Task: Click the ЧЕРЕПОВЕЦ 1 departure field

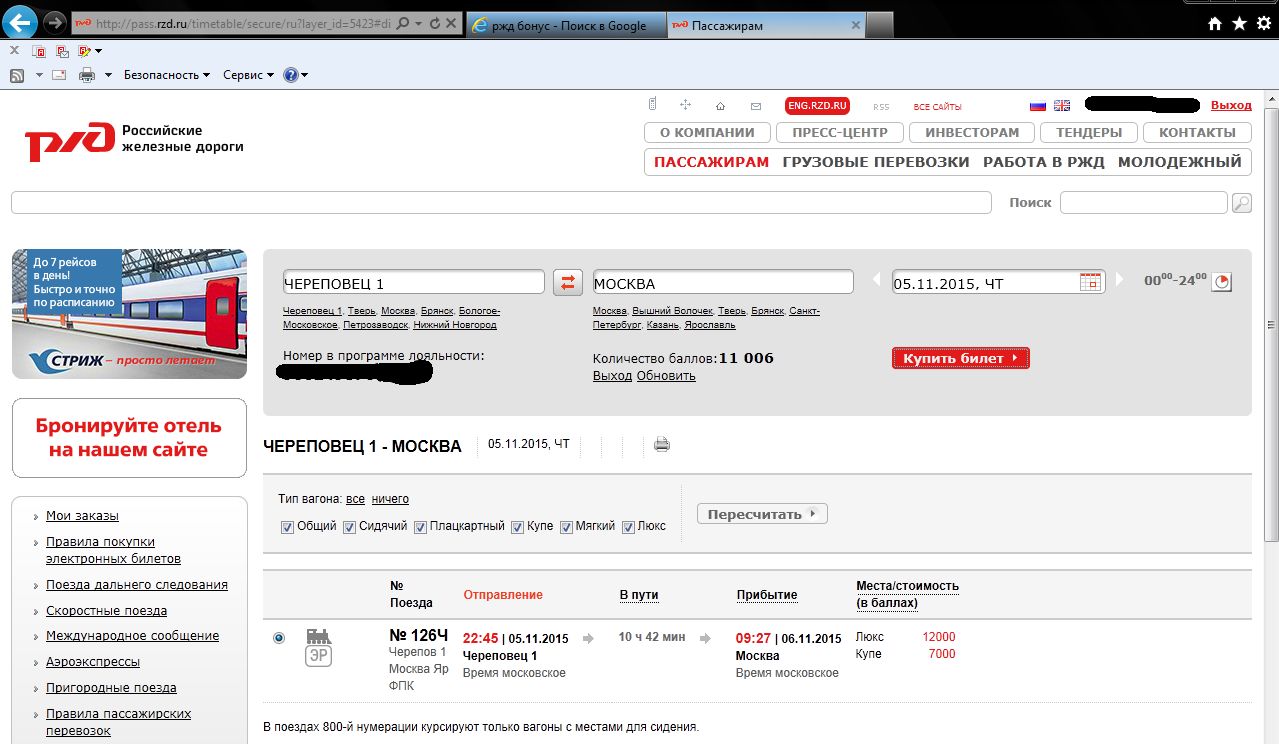Action: click(413, 283)
